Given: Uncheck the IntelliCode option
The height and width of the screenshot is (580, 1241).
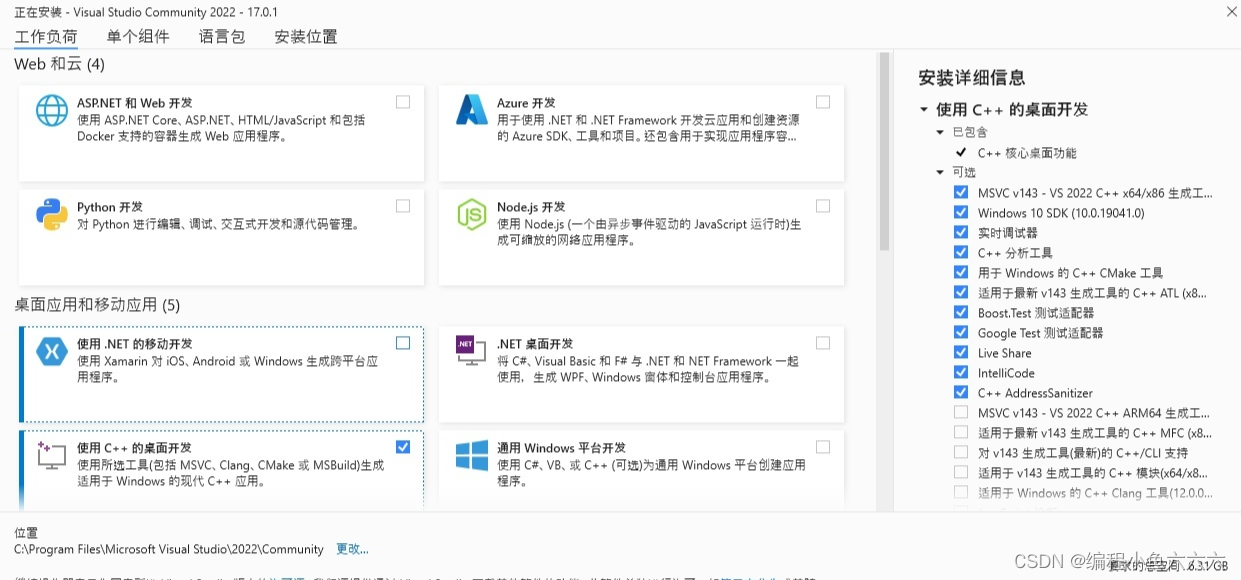Looking at the screenshot, I should [x=961, y=372].
